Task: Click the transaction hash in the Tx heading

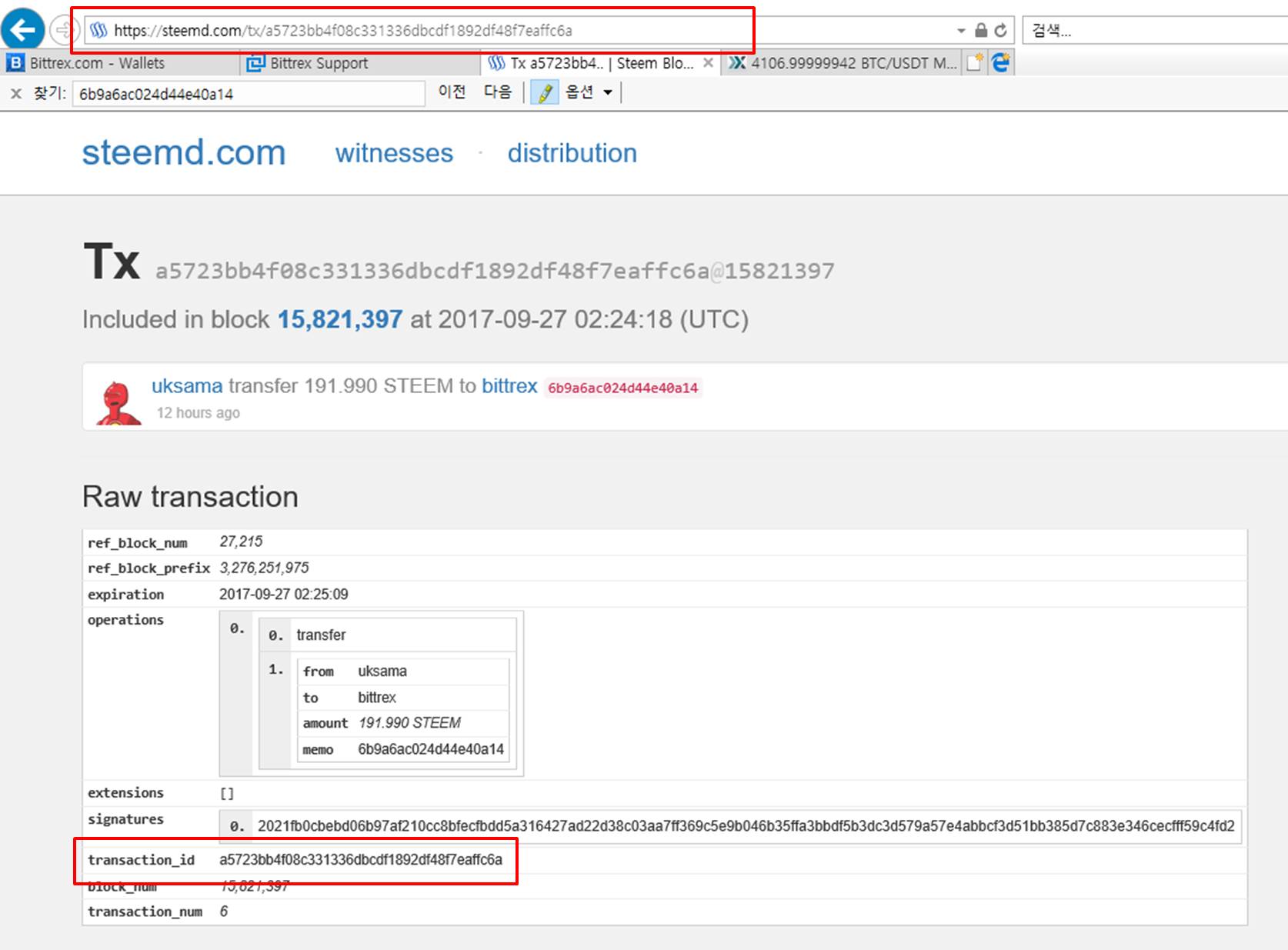Action: (x=432, y=271)
